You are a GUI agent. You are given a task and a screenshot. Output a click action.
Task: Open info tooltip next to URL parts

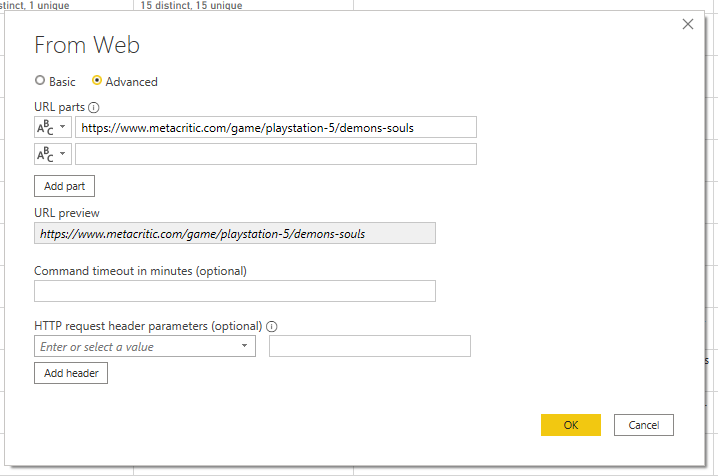tap(93, 108)
